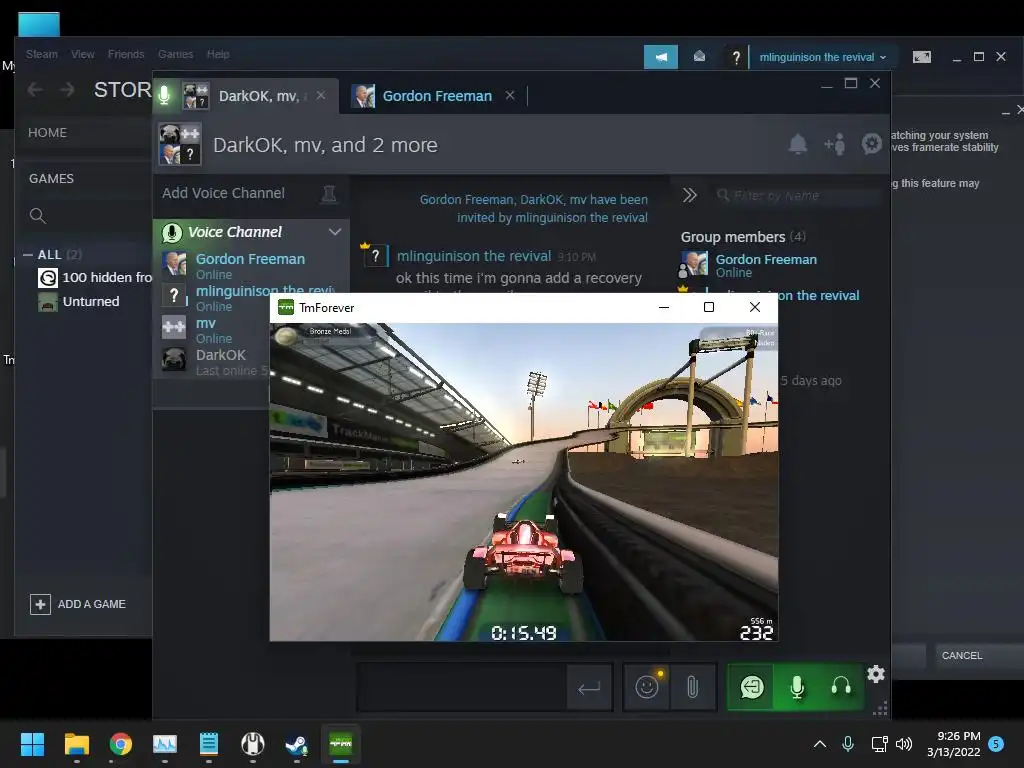Open the Steam taskbar icon
The height and width of the screenshot is (768, 1024).
click(296, 744)
